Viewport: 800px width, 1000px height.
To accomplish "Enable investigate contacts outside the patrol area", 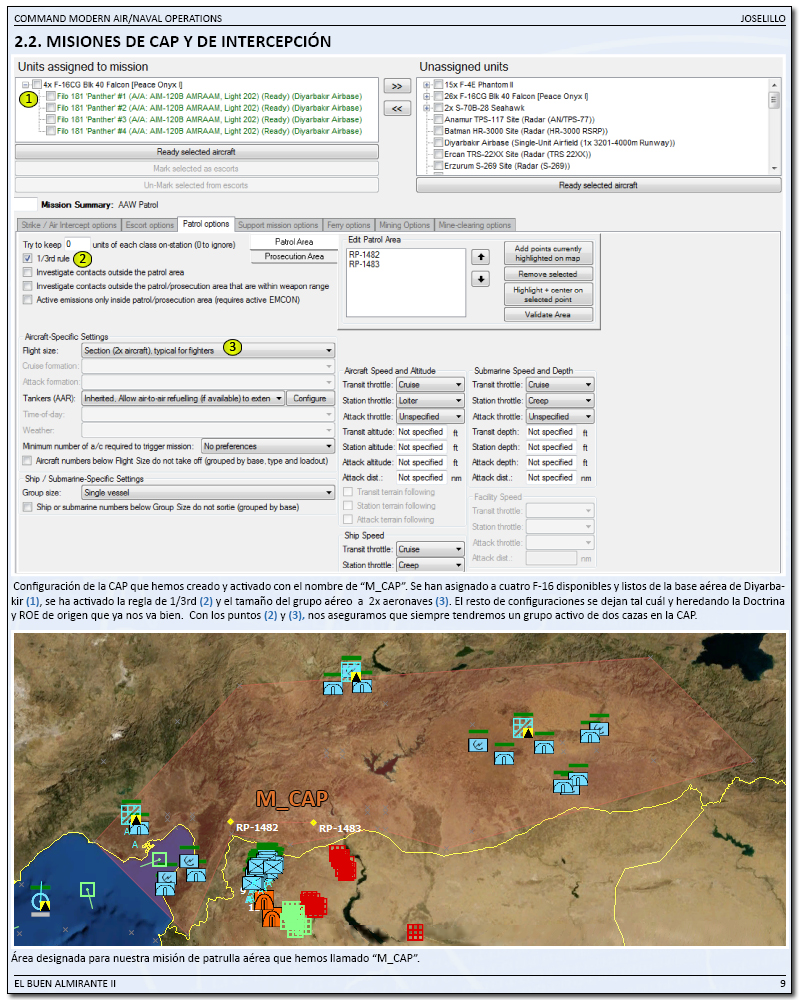I will click(27, 272).
